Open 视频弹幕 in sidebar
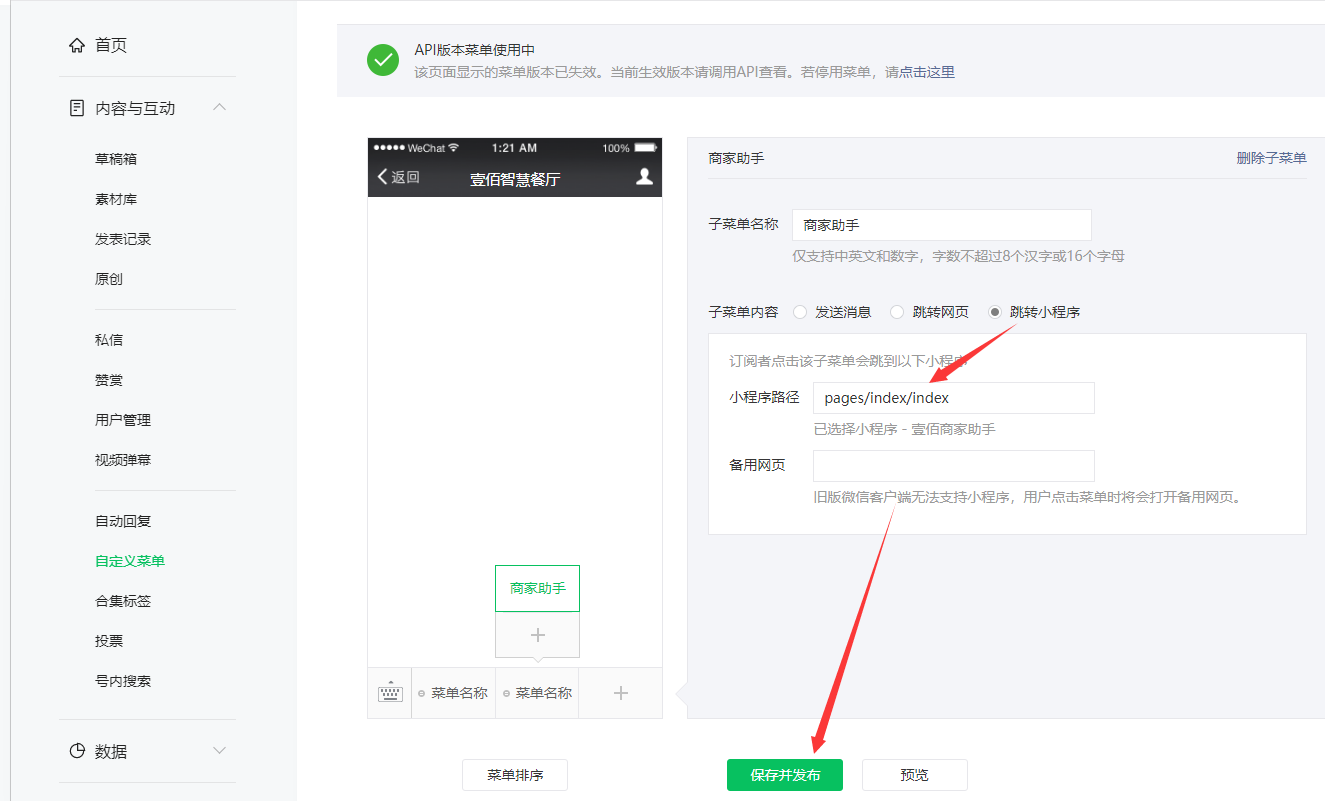Viewport: 1325px width, 801px height. point(123,460)
